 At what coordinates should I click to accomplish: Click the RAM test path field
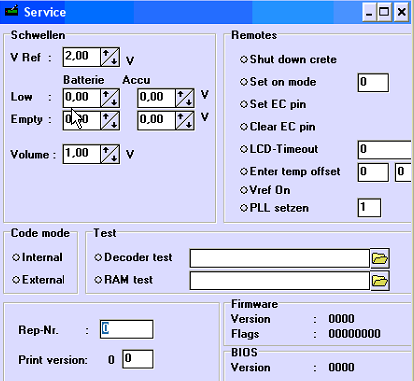pos(280,281)
